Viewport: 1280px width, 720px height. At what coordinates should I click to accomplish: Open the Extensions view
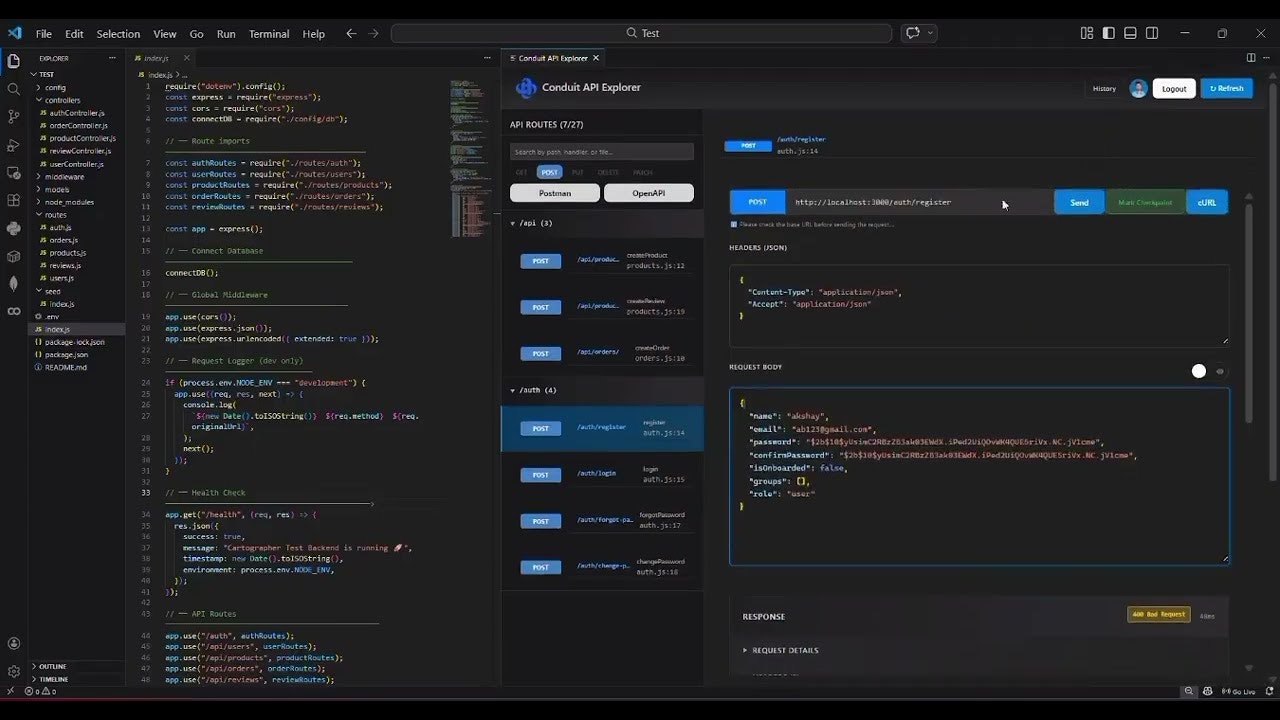(x=14, y=200)
